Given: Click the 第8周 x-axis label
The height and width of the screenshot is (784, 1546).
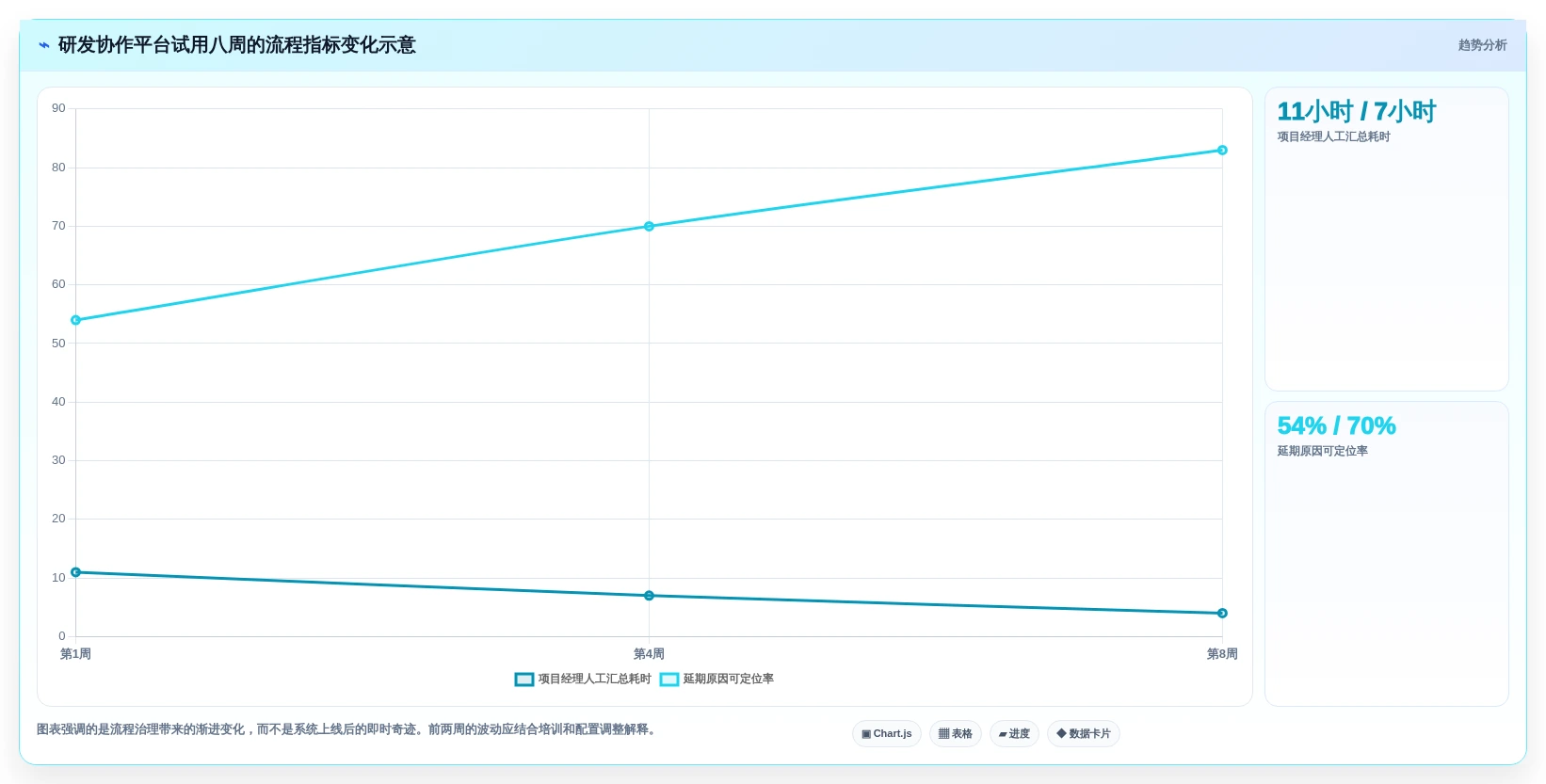Looking at the screenshot, I should (x=1222, y=654).
